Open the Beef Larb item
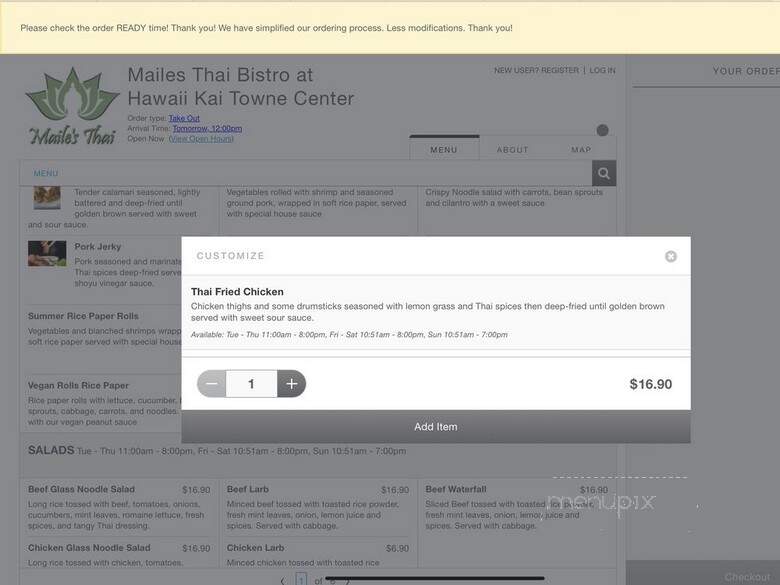 tap(247, 489)
